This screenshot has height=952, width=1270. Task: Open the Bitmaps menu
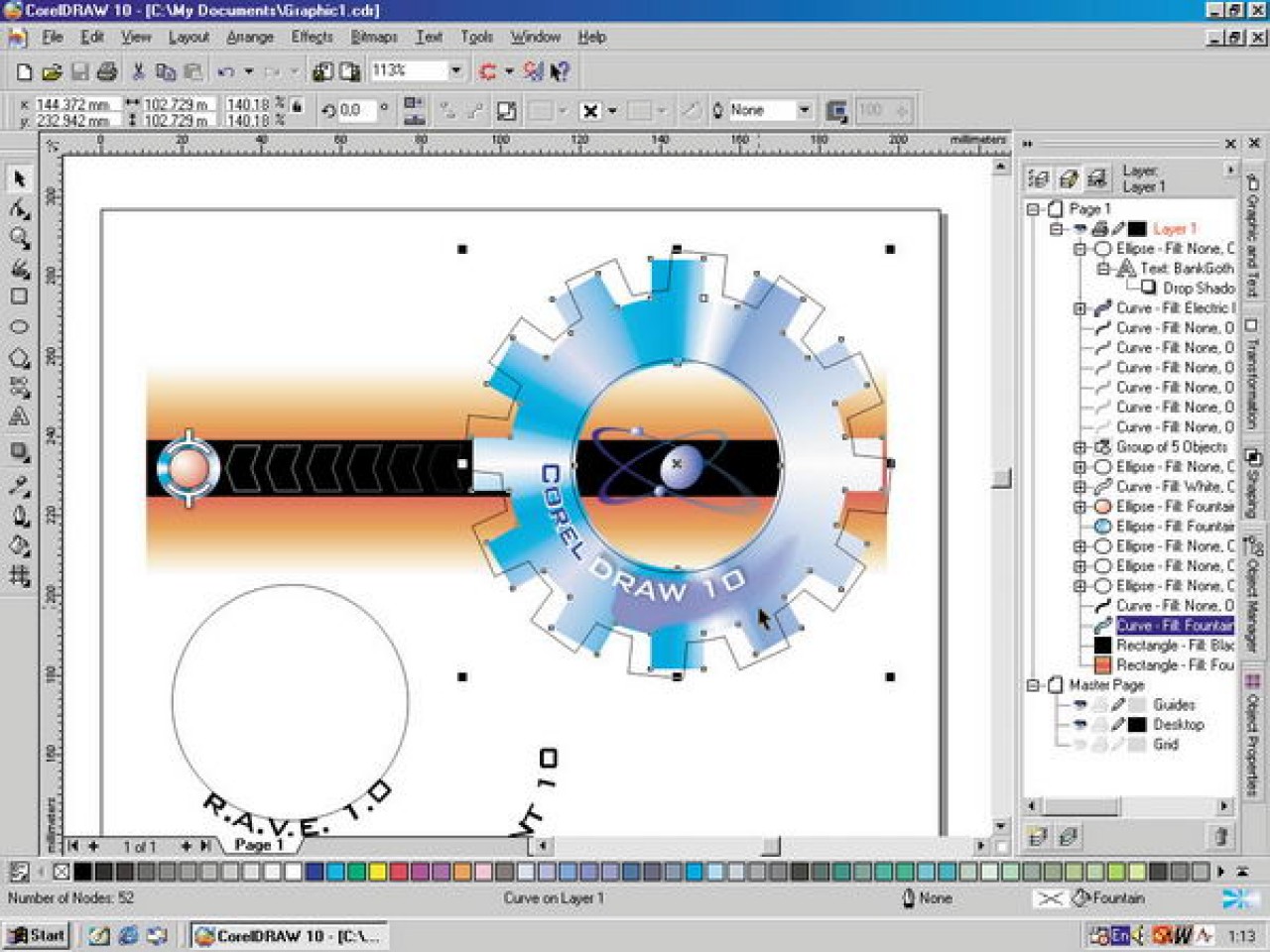point(374,37)
